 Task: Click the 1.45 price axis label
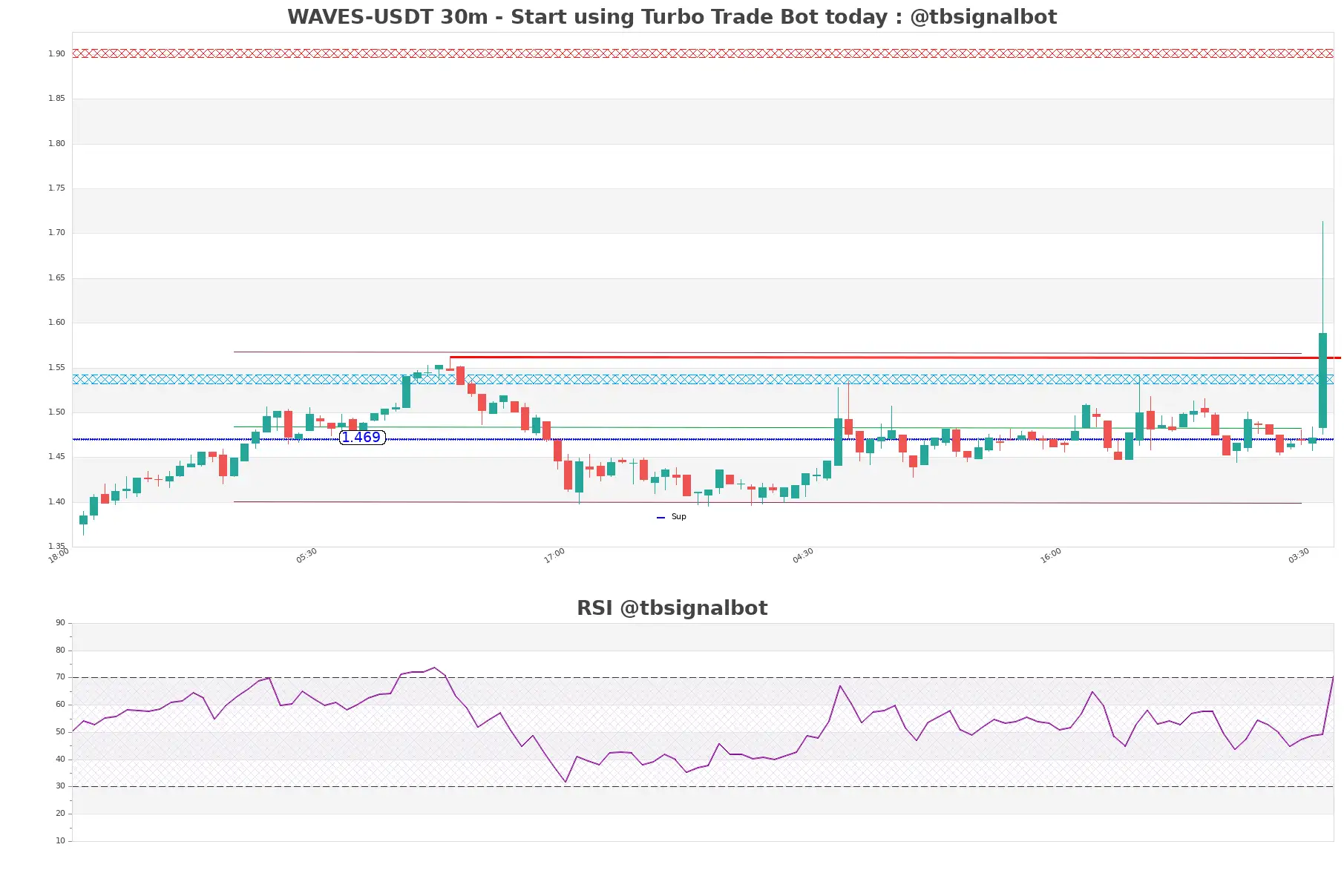pos(56,457)
